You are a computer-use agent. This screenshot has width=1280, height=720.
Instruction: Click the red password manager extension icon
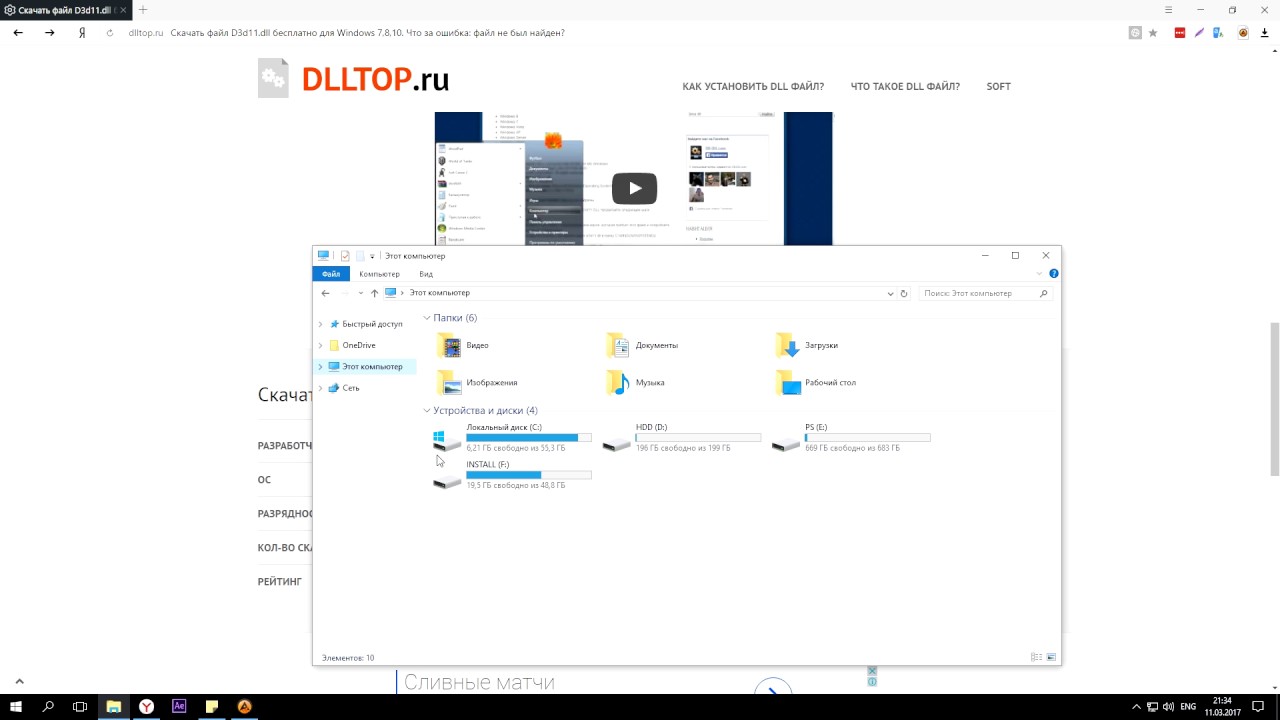coord(1180,33)
